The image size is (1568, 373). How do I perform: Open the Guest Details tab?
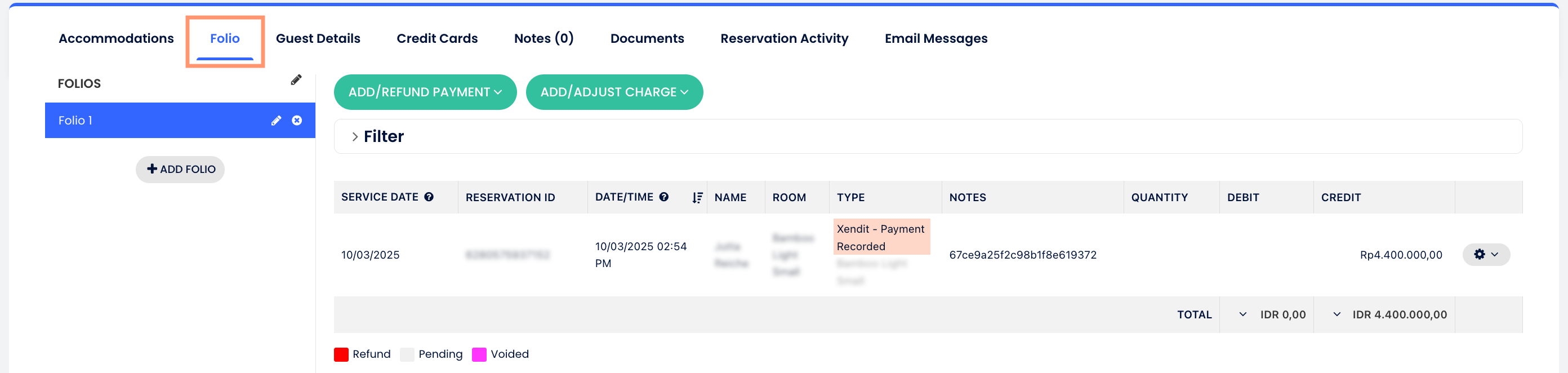pos(318,39)
